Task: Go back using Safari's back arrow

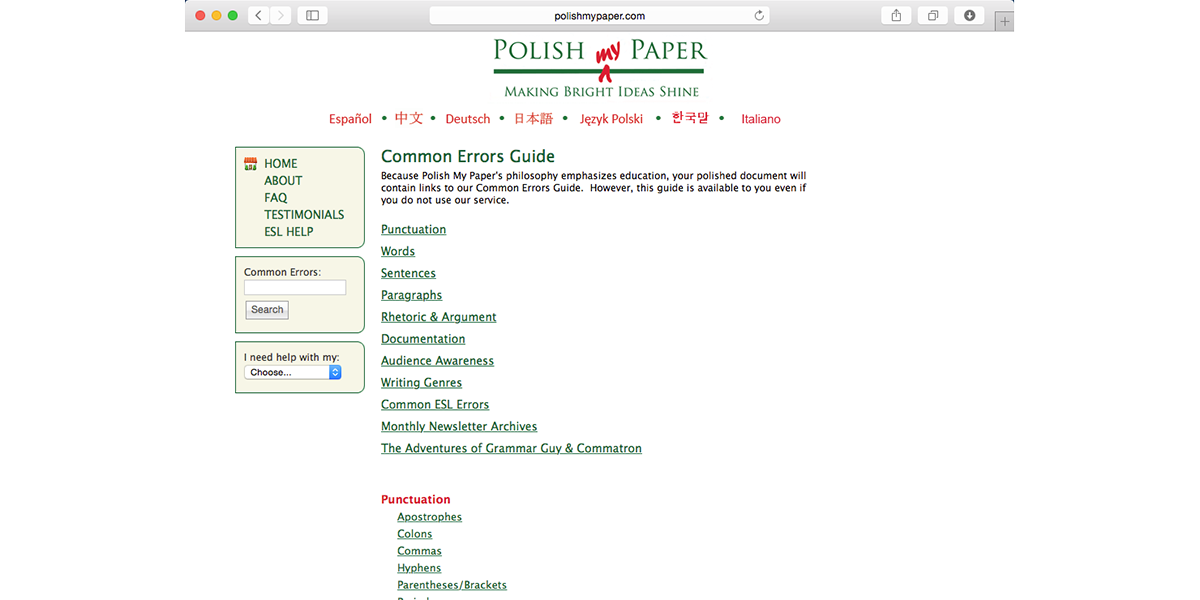Action: click(x=259, y=15)
